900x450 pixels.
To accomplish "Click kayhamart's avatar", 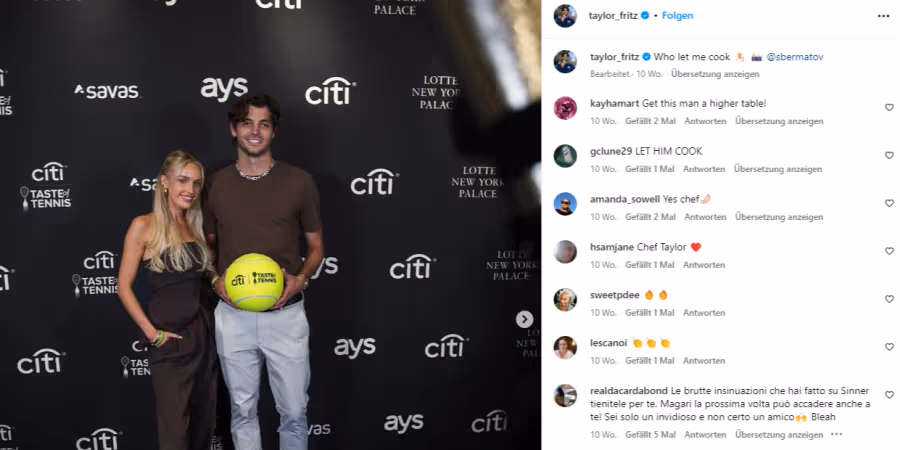I will [x=565, y=108].
